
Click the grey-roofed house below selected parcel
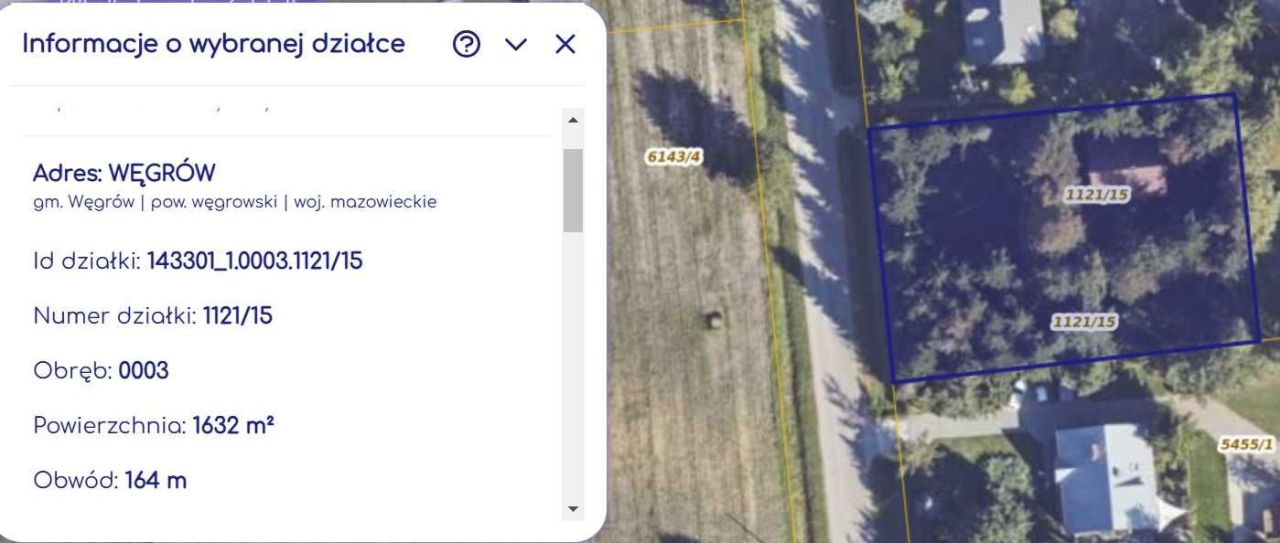1105,477
